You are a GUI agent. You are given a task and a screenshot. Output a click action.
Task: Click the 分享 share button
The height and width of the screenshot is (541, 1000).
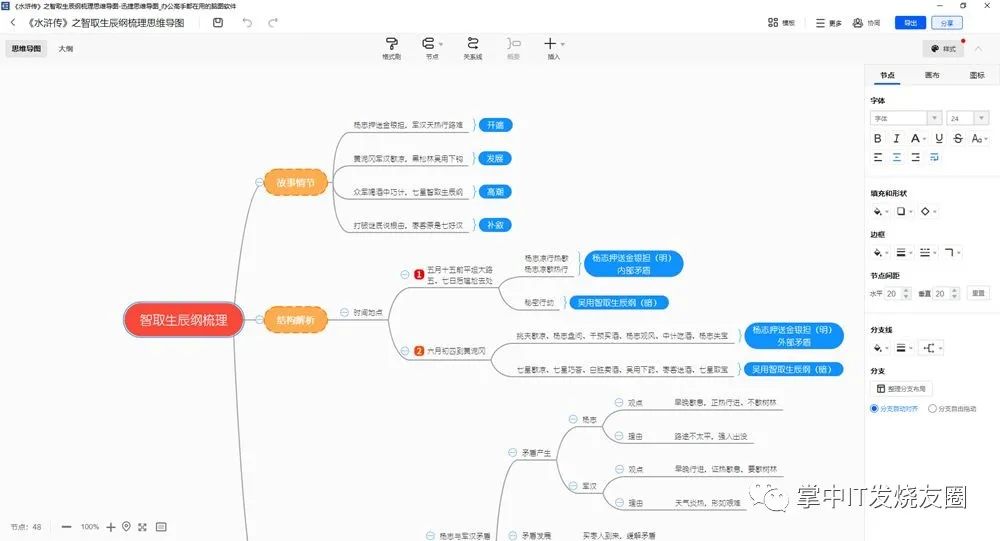[947, 23]
